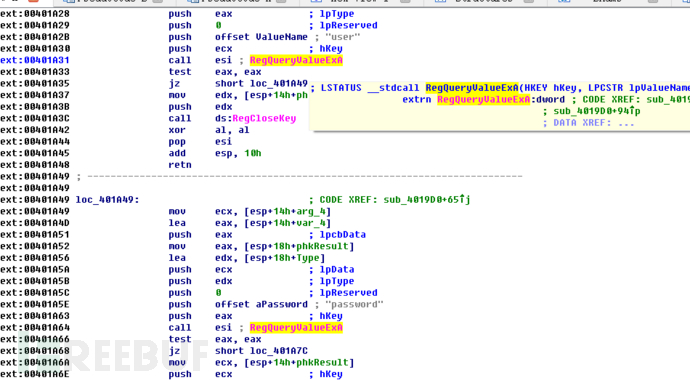Viewport: 690px width, 380px height.
Task: Click 'offset ValueName' operand
Action: (261, 37)
